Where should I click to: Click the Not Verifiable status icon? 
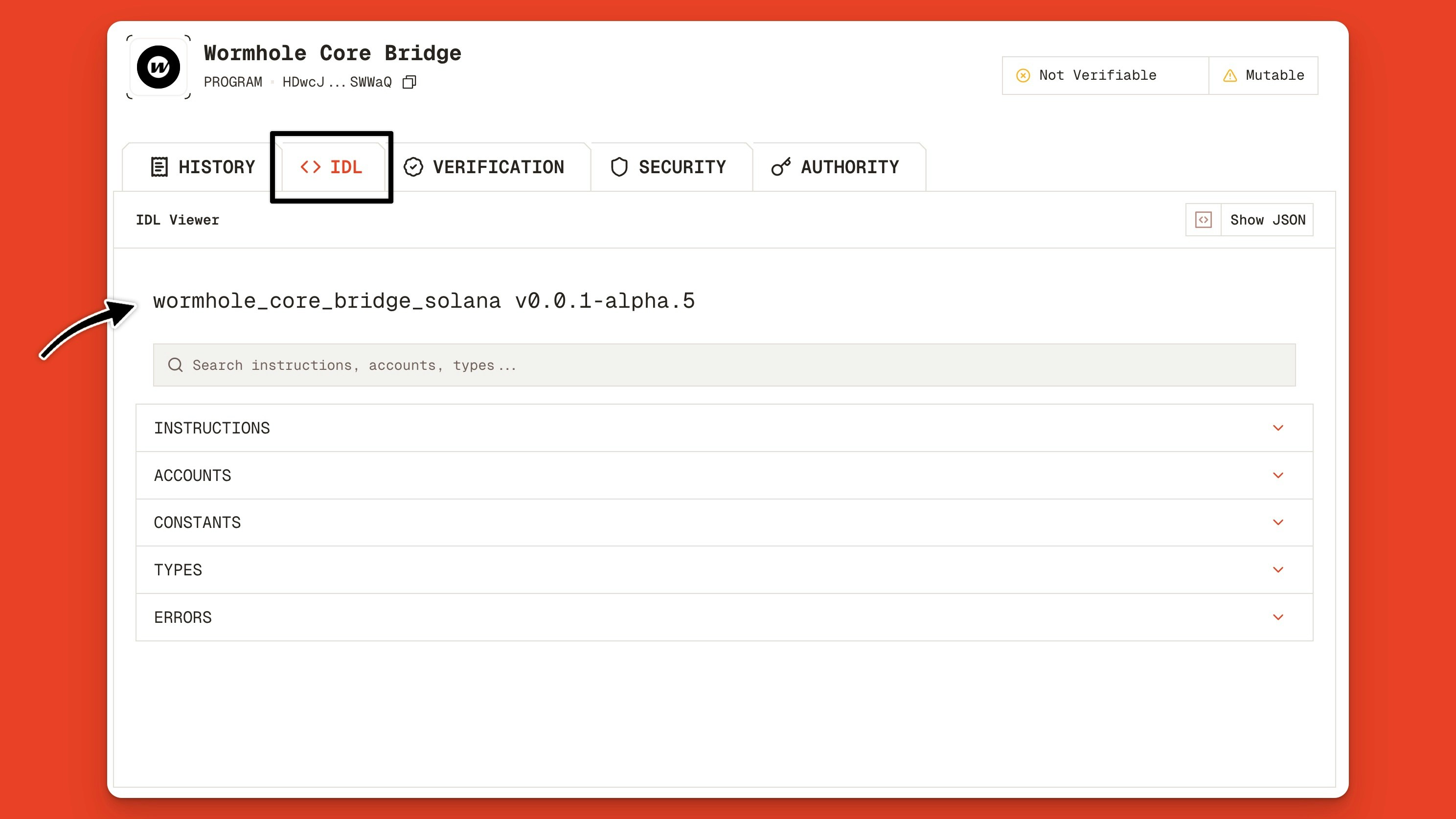click(x=1024, y=75)
